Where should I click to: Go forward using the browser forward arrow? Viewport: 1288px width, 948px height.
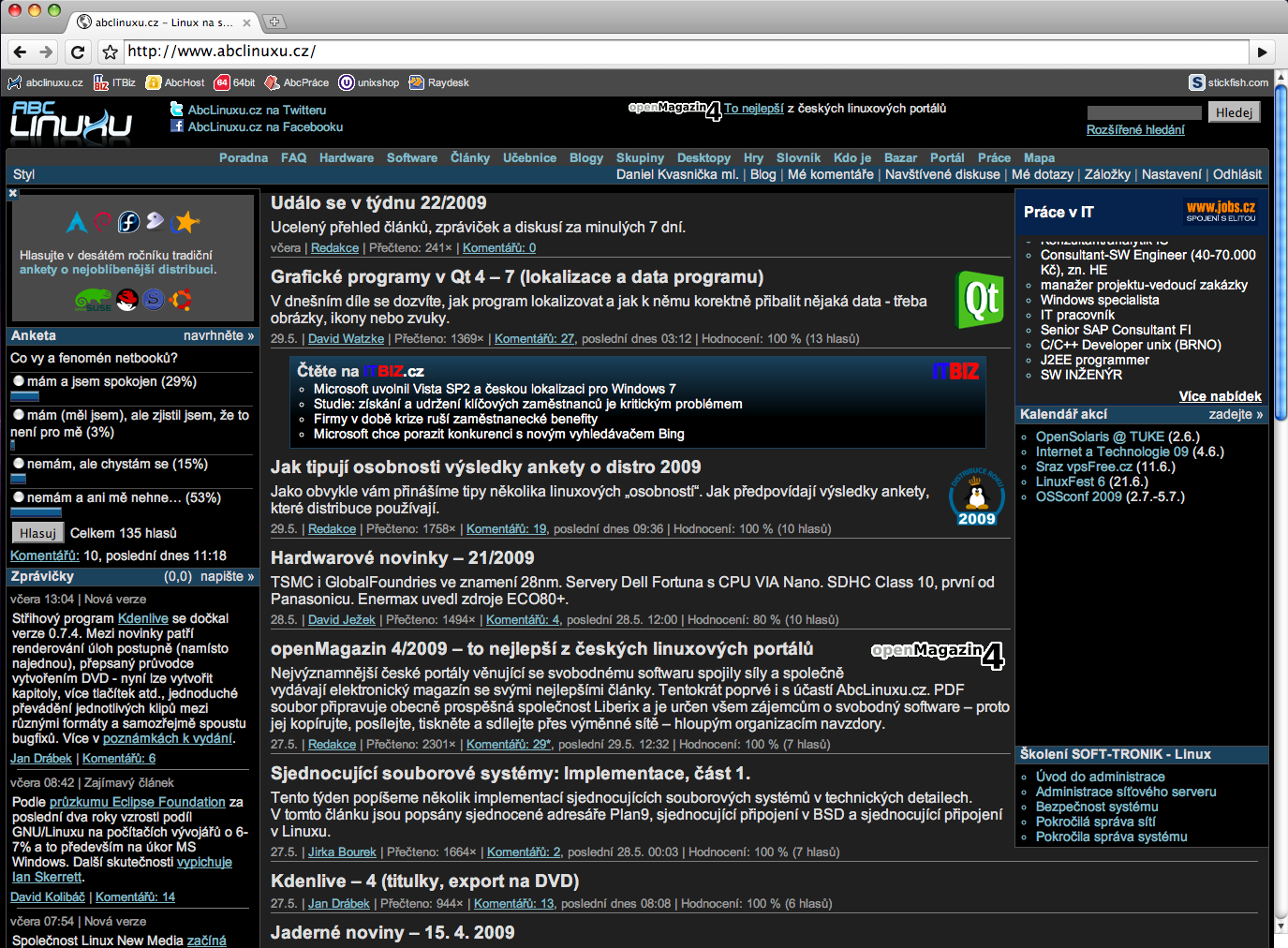pyautogui.click(x=46, y=52)
